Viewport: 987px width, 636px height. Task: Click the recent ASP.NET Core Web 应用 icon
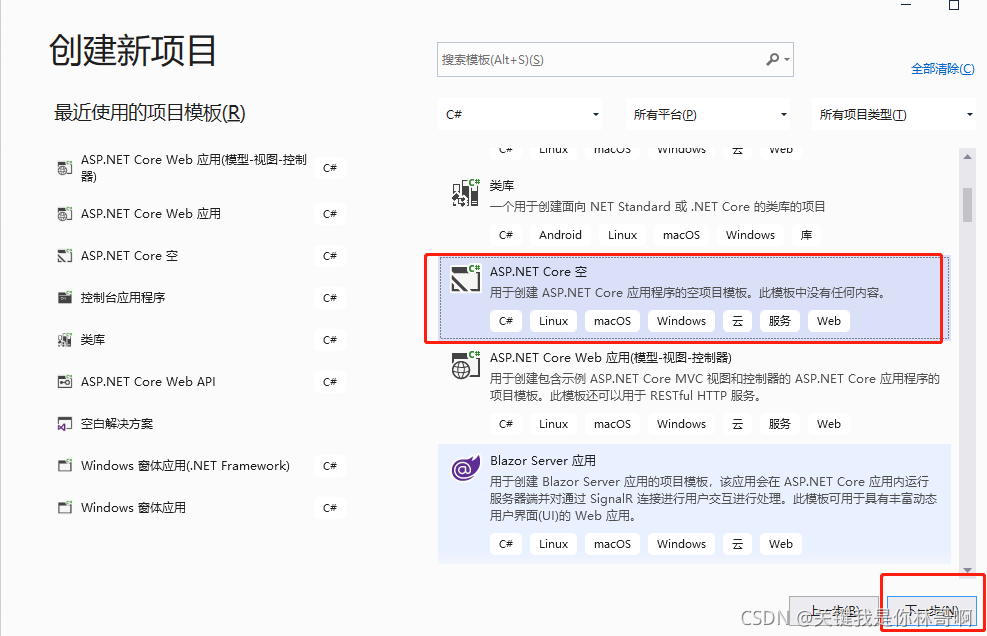click(x=65, y=214)
